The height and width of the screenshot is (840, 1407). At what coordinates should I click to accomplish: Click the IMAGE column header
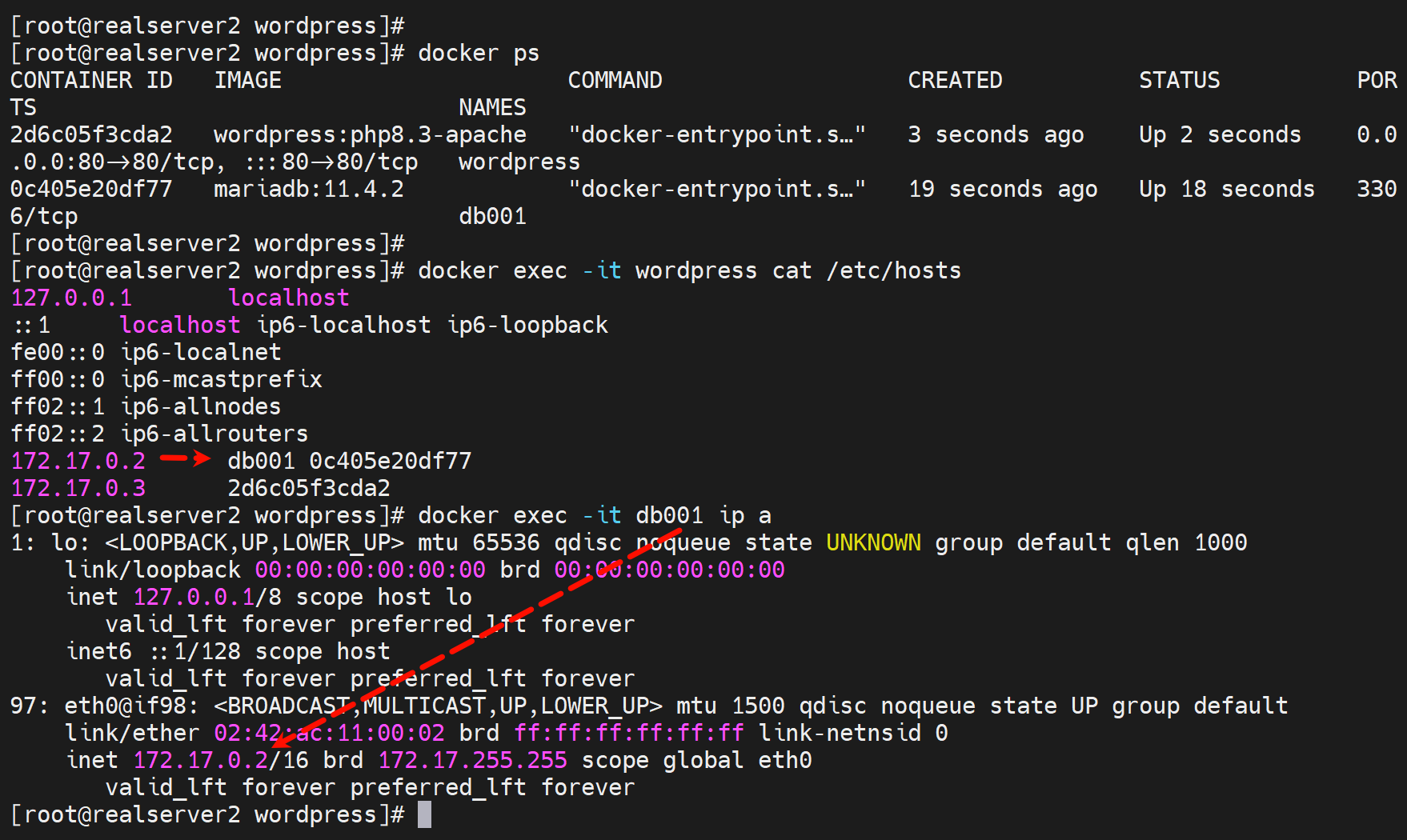pyautogui.click(x=248, y=80)
